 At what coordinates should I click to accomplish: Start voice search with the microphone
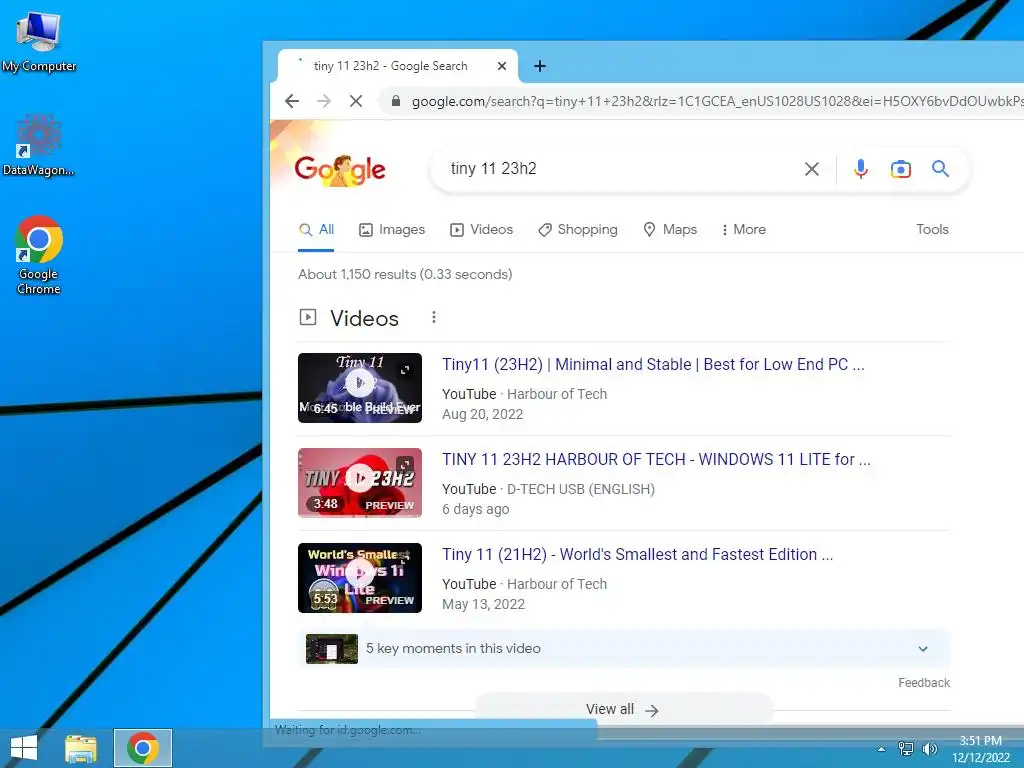tap(861, 169)
